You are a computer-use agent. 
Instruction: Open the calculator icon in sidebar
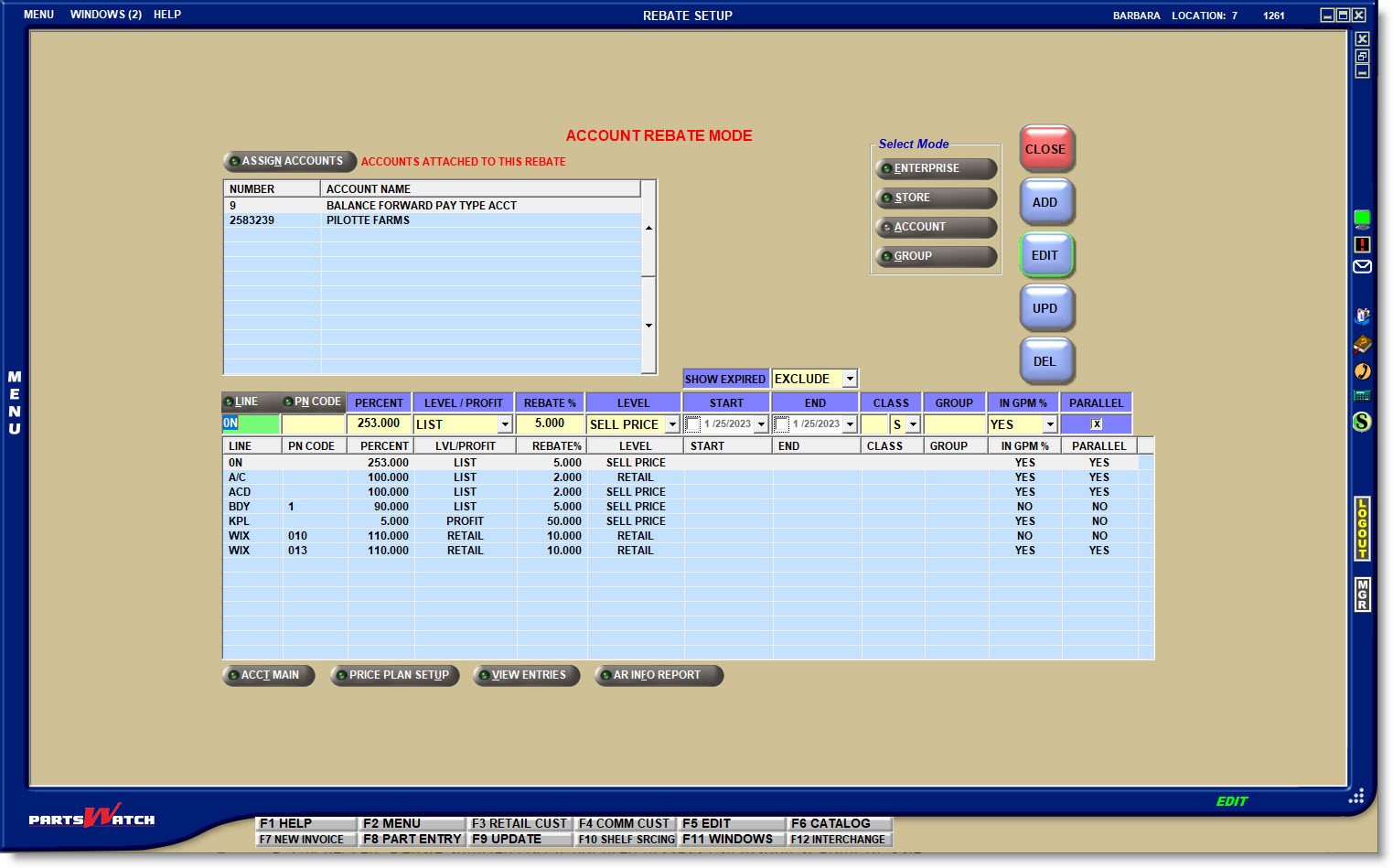[1362, 396]
